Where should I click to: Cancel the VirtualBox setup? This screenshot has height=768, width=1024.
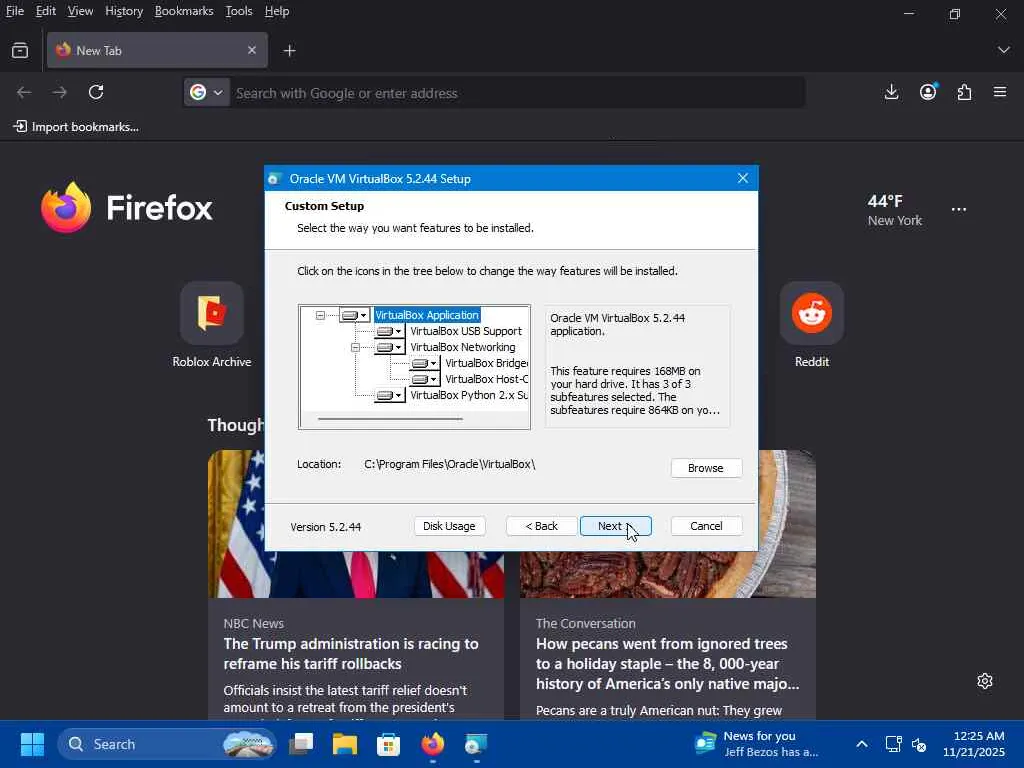[706, 526]
